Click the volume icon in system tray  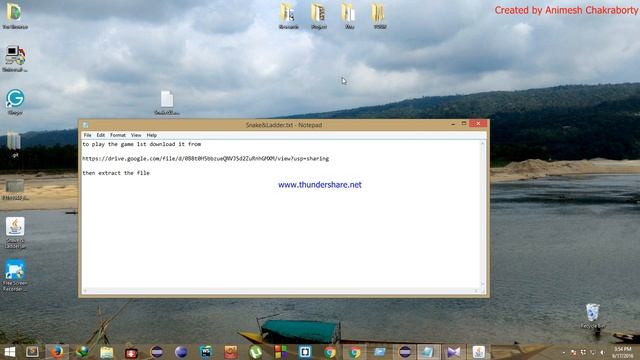pyautogui.click(x=602, y=353)
